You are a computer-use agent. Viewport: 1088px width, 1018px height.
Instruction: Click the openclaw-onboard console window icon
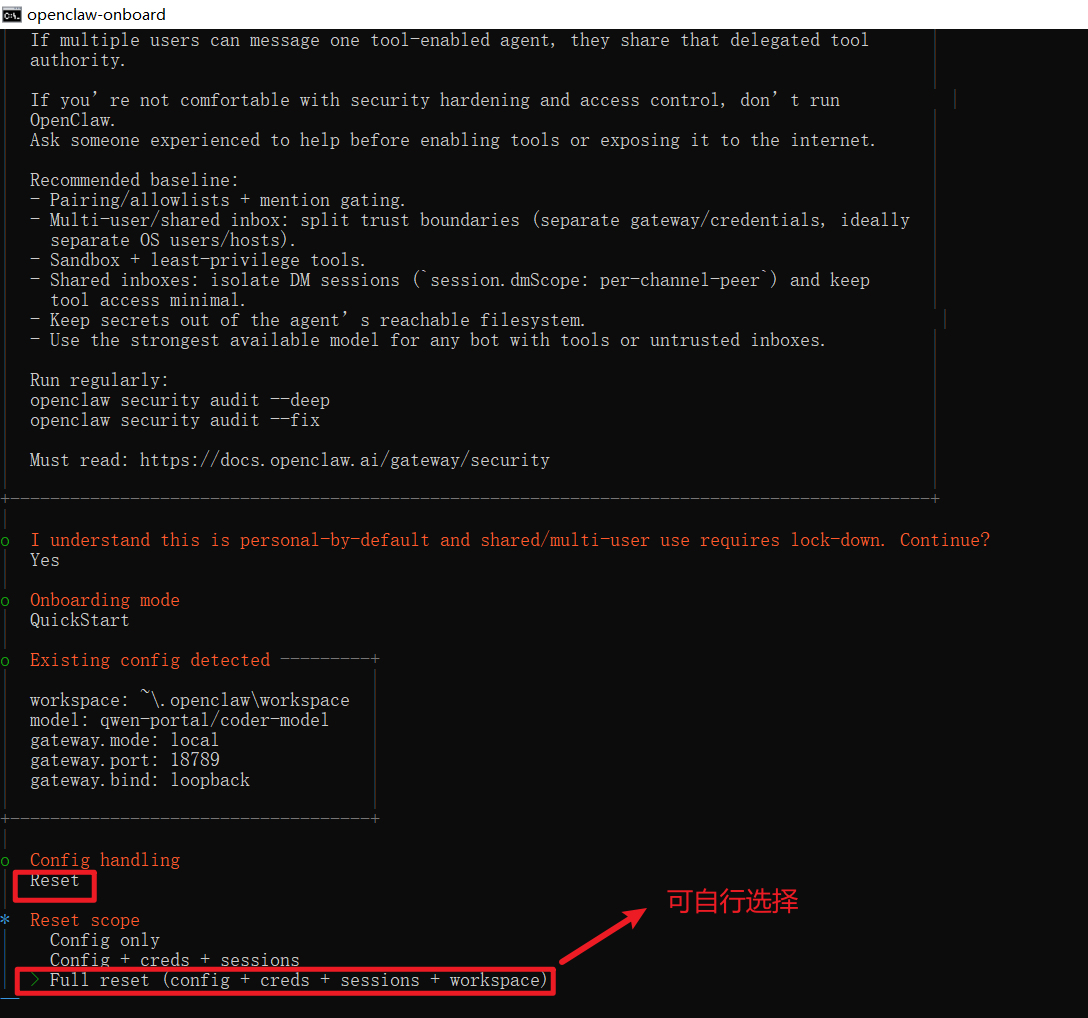[x=12, y=15]
